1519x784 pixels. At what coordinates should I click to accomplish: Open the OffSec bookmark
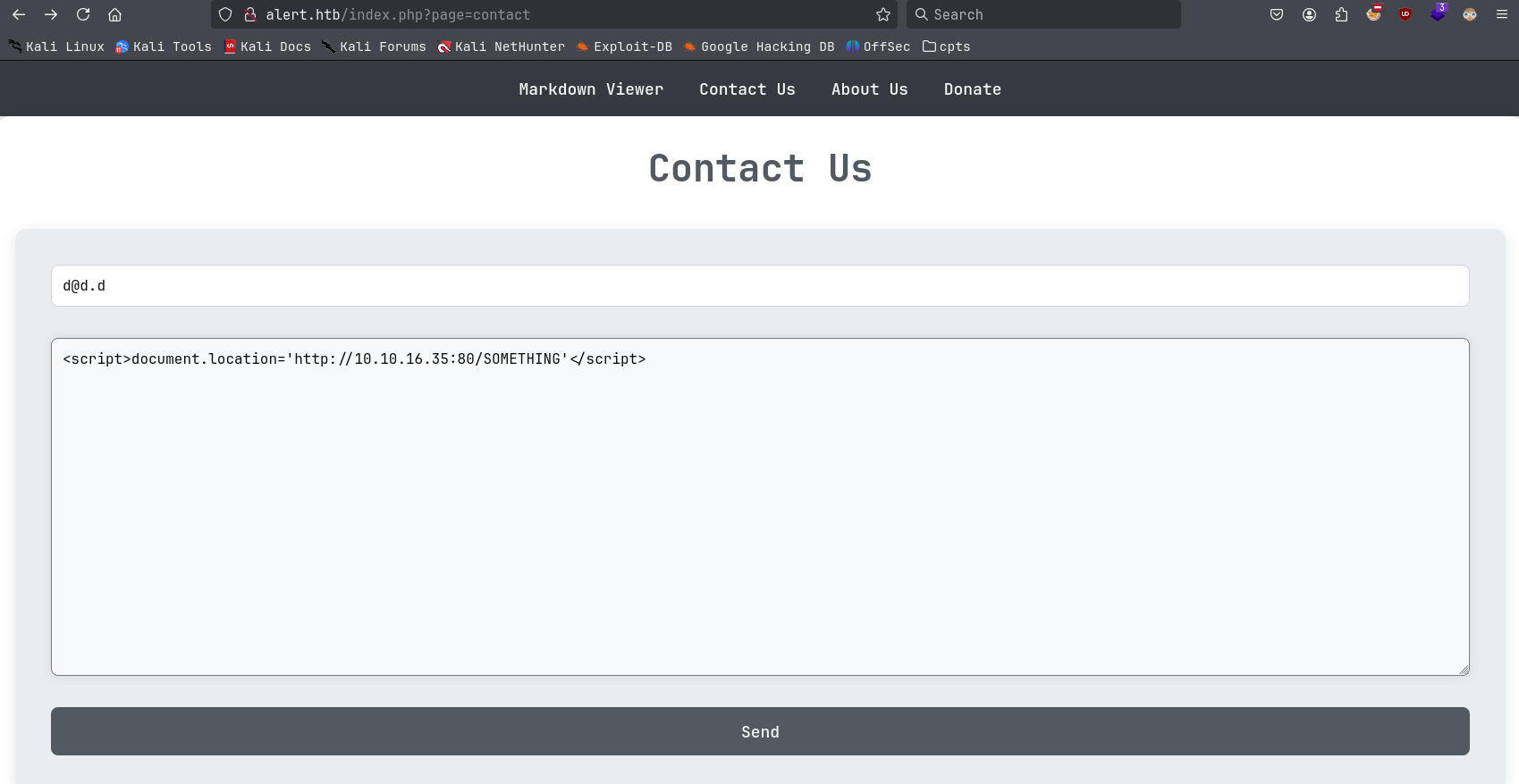[x=878, y=46]
